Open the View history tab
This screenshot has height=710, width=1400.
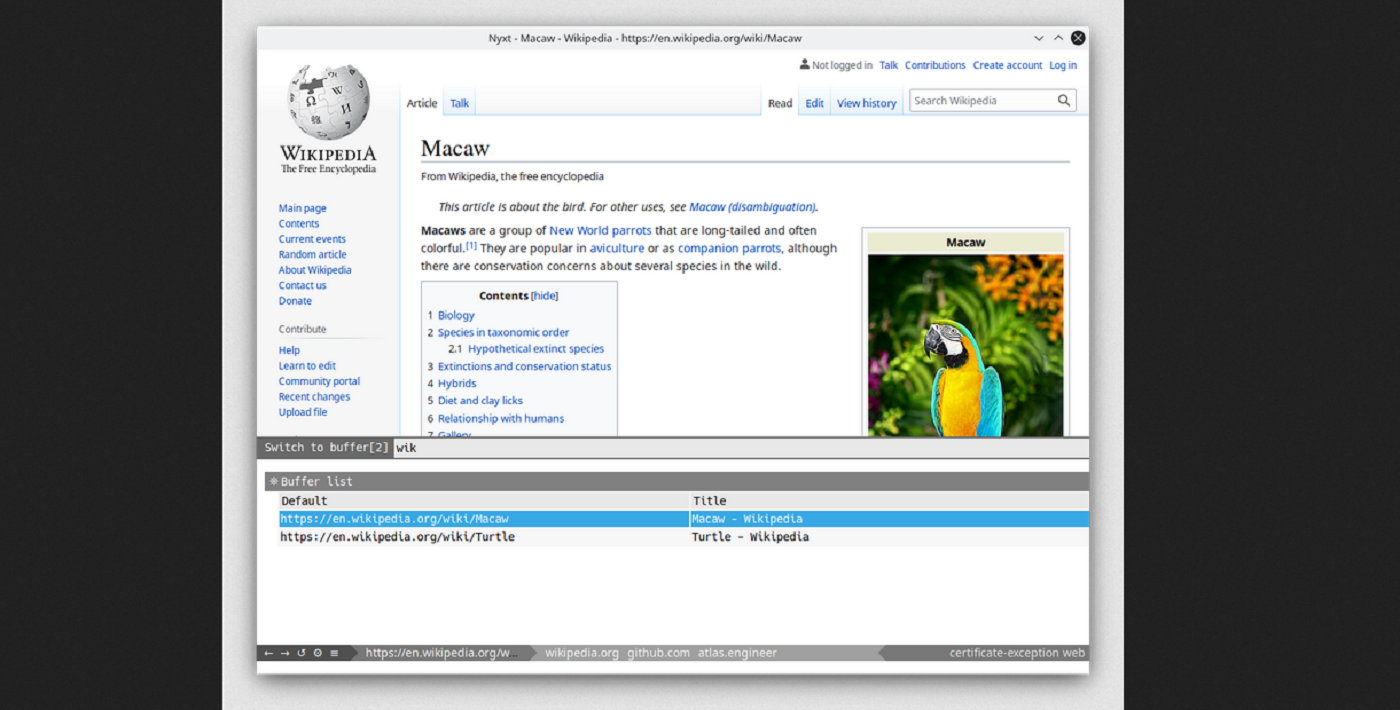(x=866, y=103)
